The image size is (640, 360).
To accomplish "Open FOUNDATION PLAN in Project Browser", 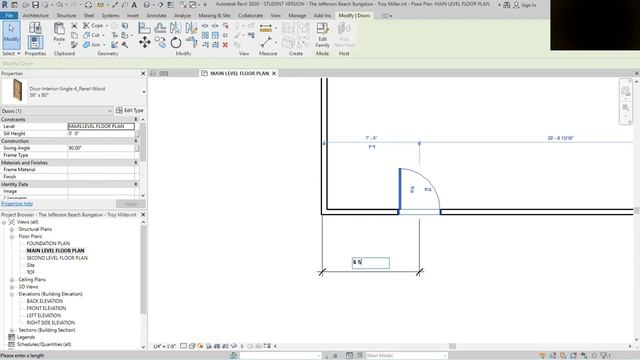I will pos(48,244).
